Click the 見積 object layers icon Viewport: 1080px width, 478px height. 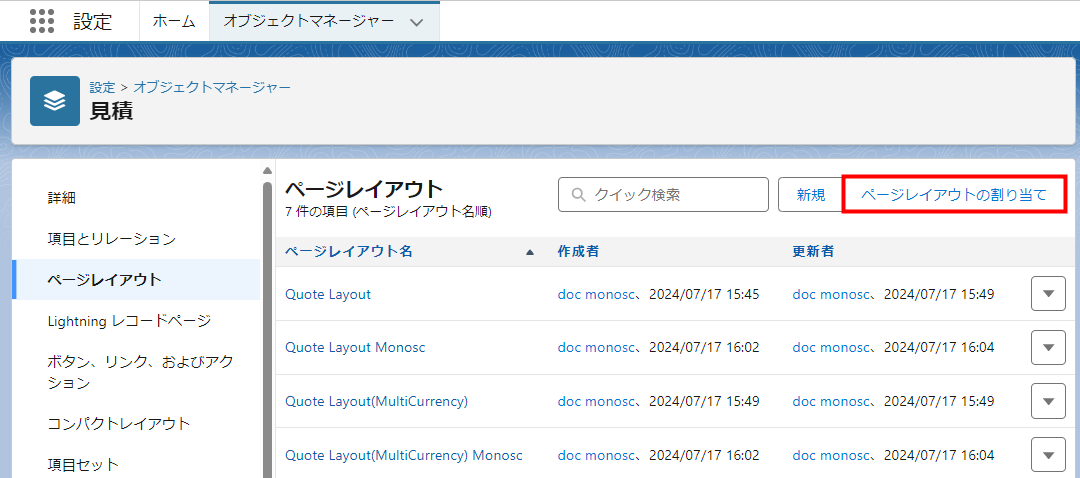(55, 100)
